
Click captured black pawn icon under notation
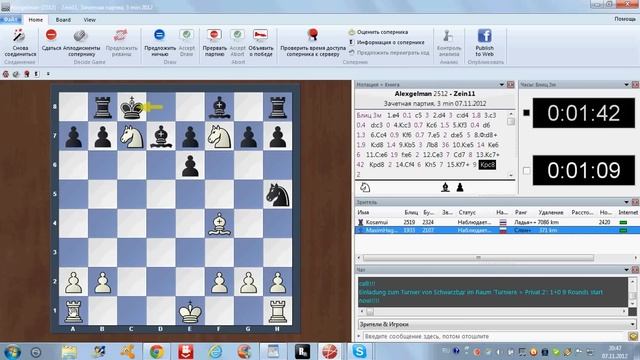point(460,187)
